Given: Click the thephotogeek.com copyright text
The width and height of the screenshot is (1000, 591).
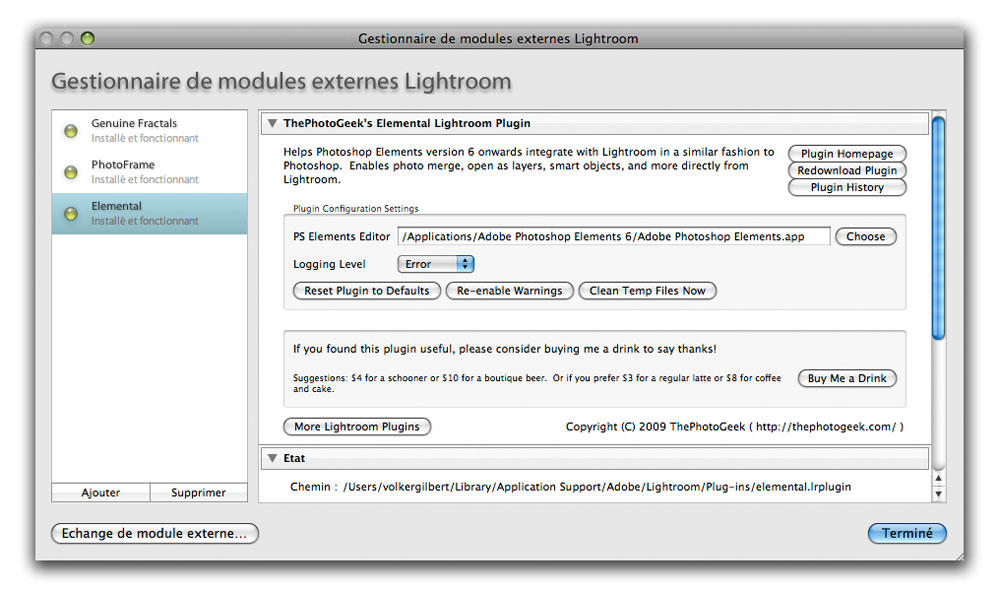Looking at the screenshot, I should point(735,427).
